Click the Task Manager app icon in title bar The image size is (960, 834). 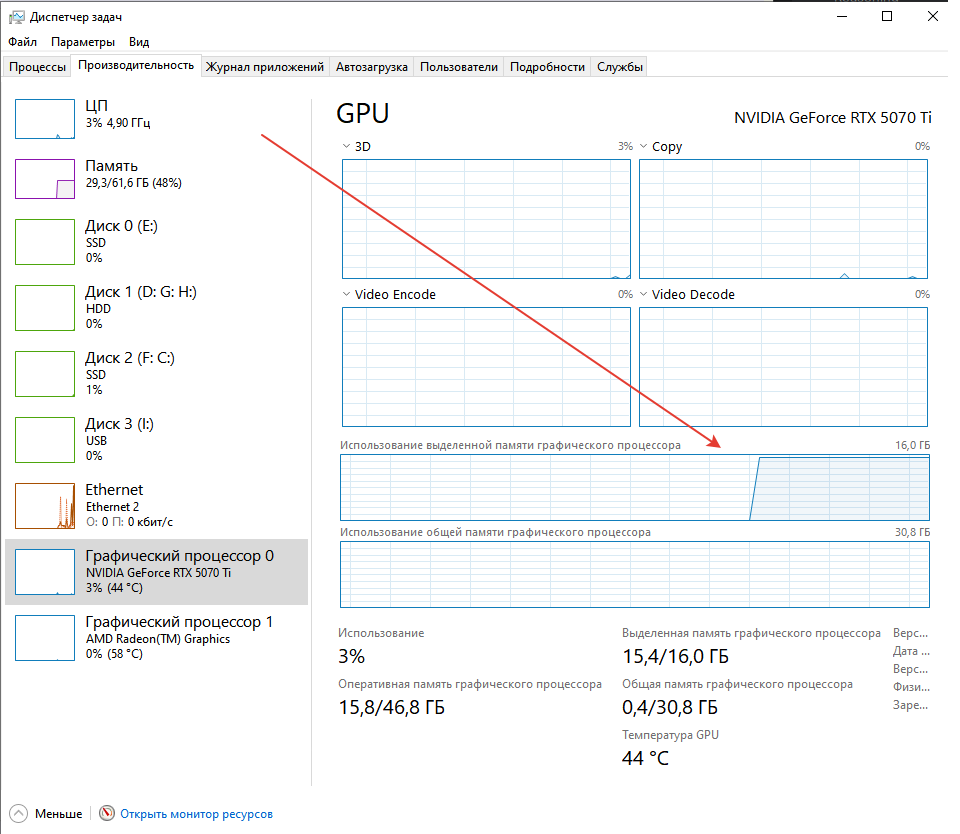(x=17, y=17)
